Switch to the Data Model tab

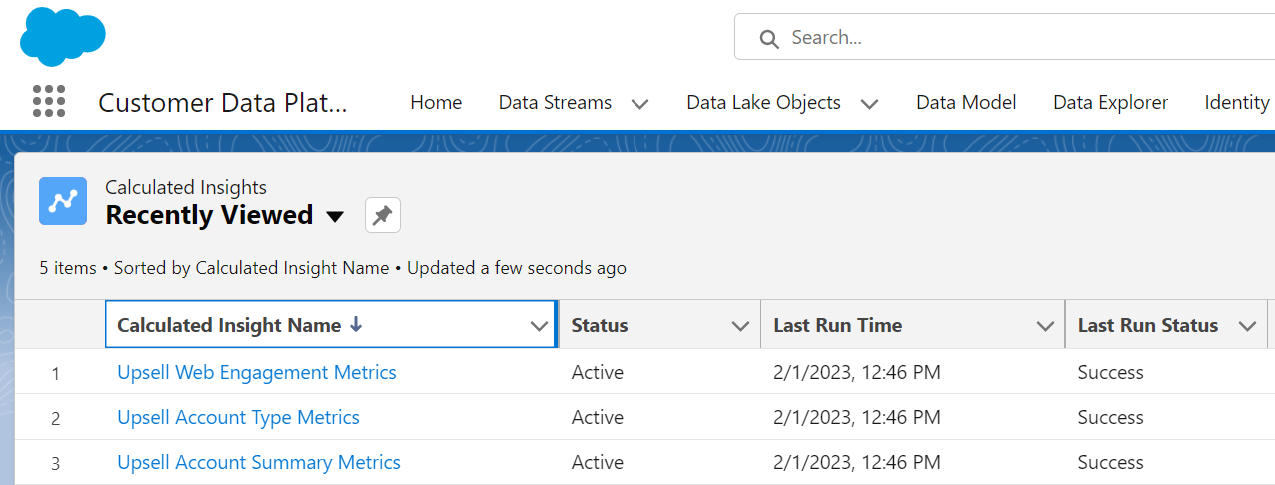(966, 102)
